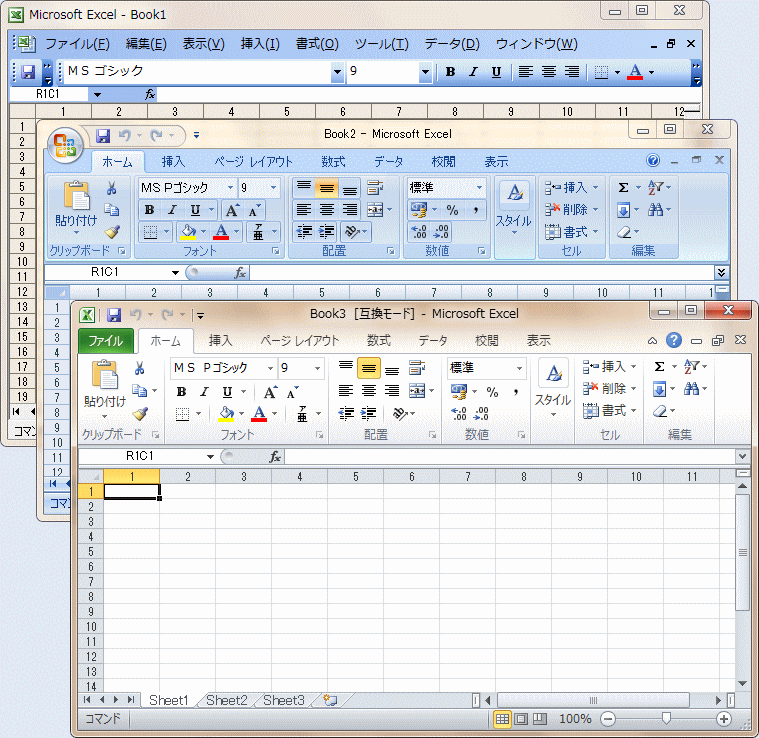
Task: Open font name dropdown in Book1 toolbar
Action: (337, 72)
